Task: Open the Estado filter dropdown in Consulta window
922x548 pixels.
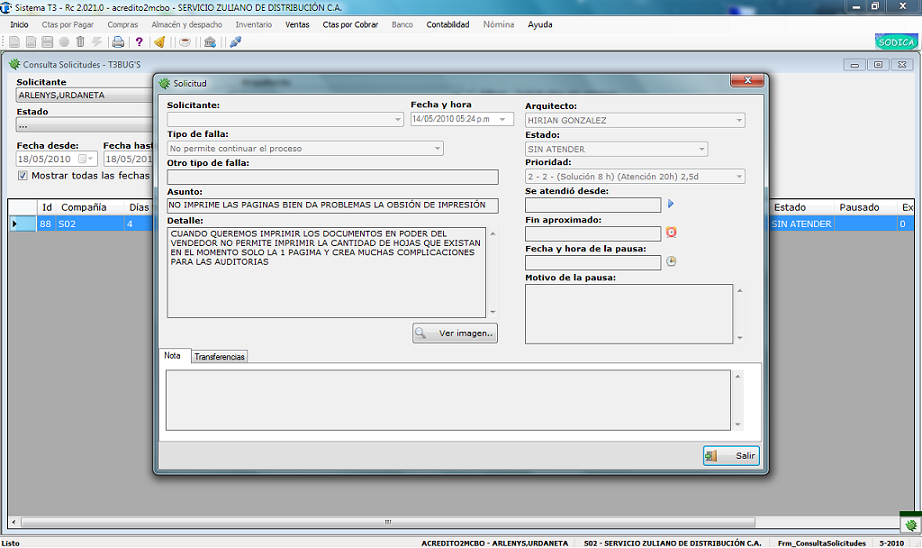Action: (84, 125)
